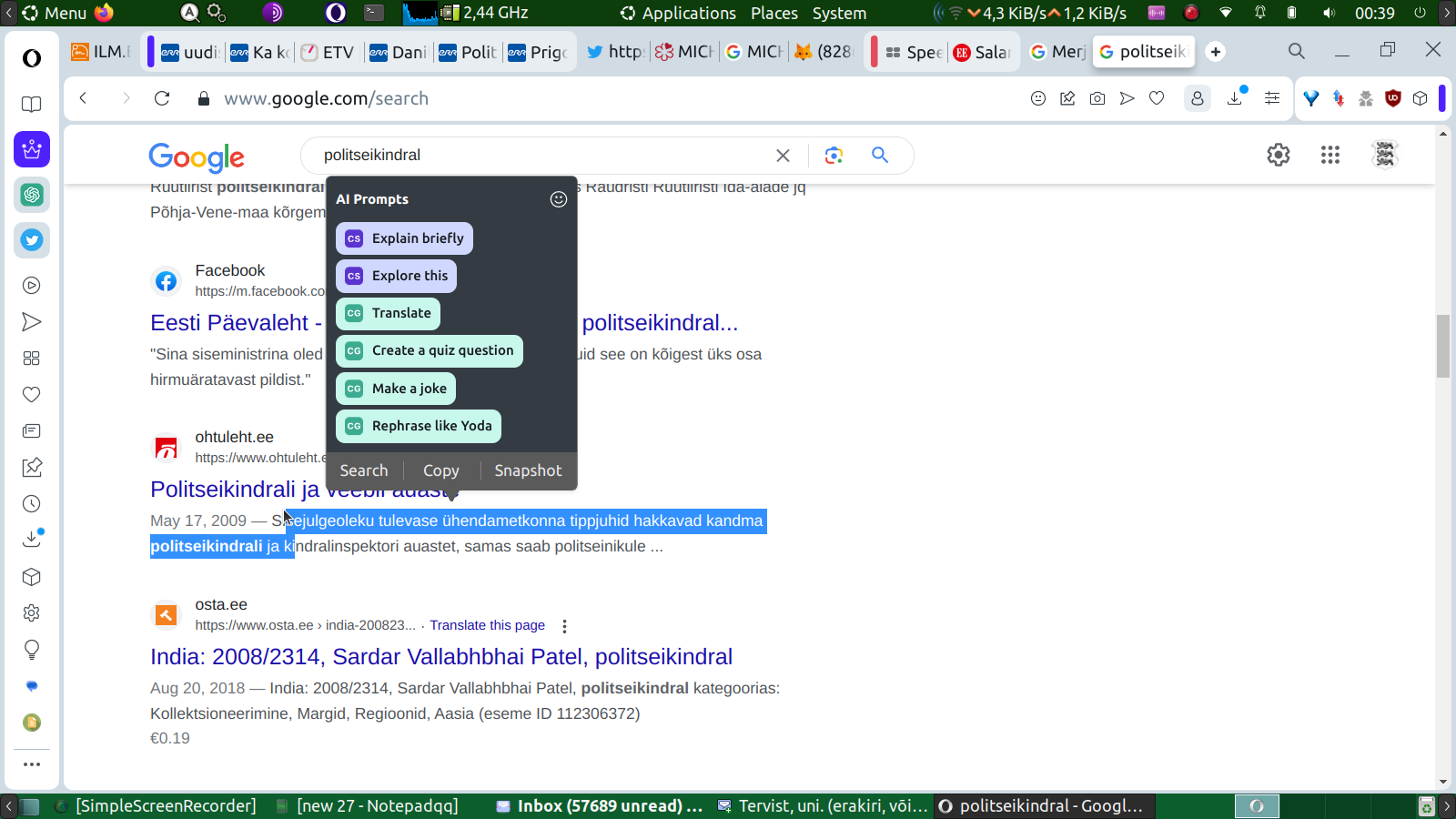The height and width of the screenshot is (819, 1456).
Task: Open Twitter in the Opera sidebar
Action: [32, 240]
